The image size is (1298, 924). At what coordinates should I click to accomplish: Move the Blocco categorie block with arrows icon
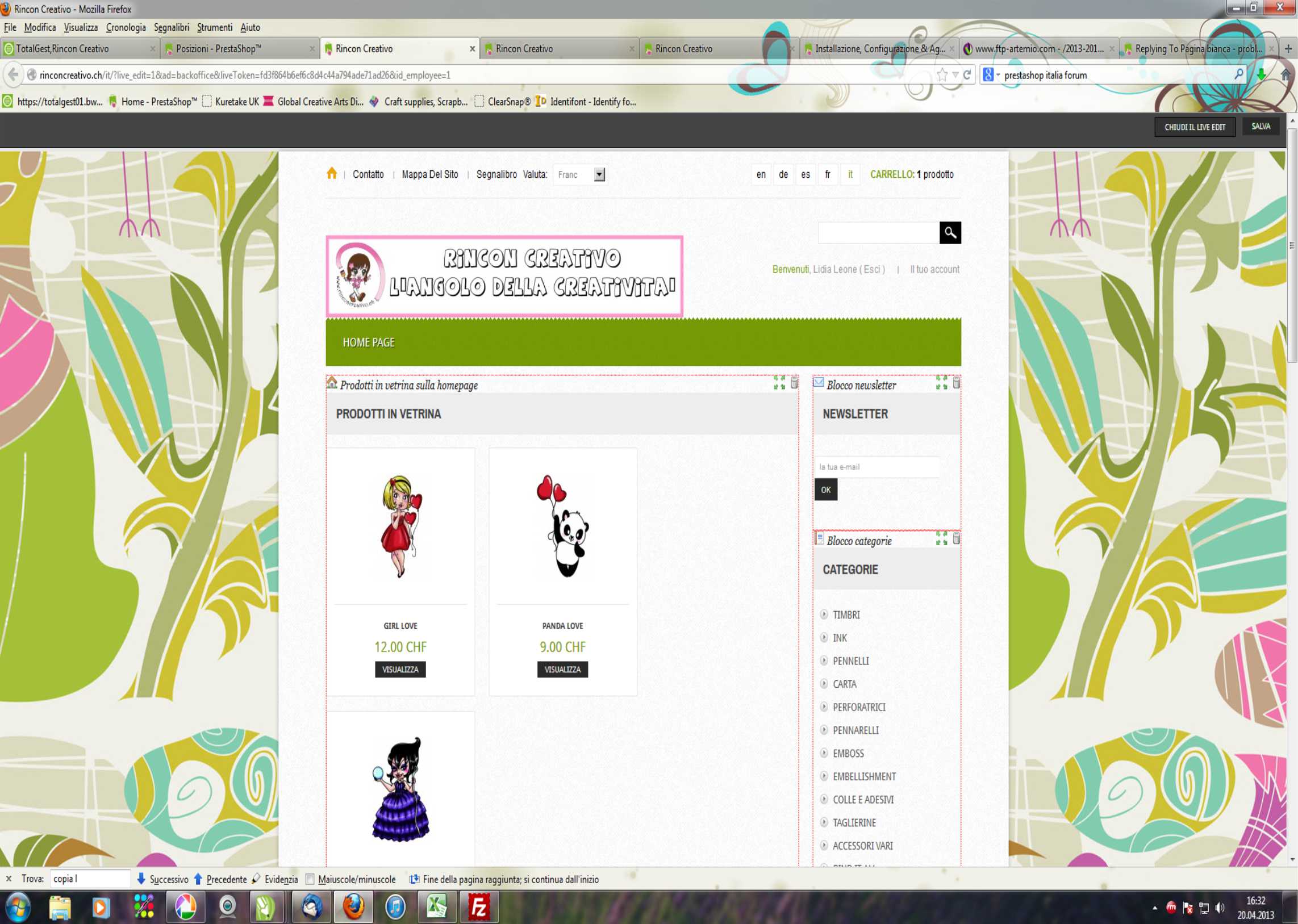[x=941, y=538]
